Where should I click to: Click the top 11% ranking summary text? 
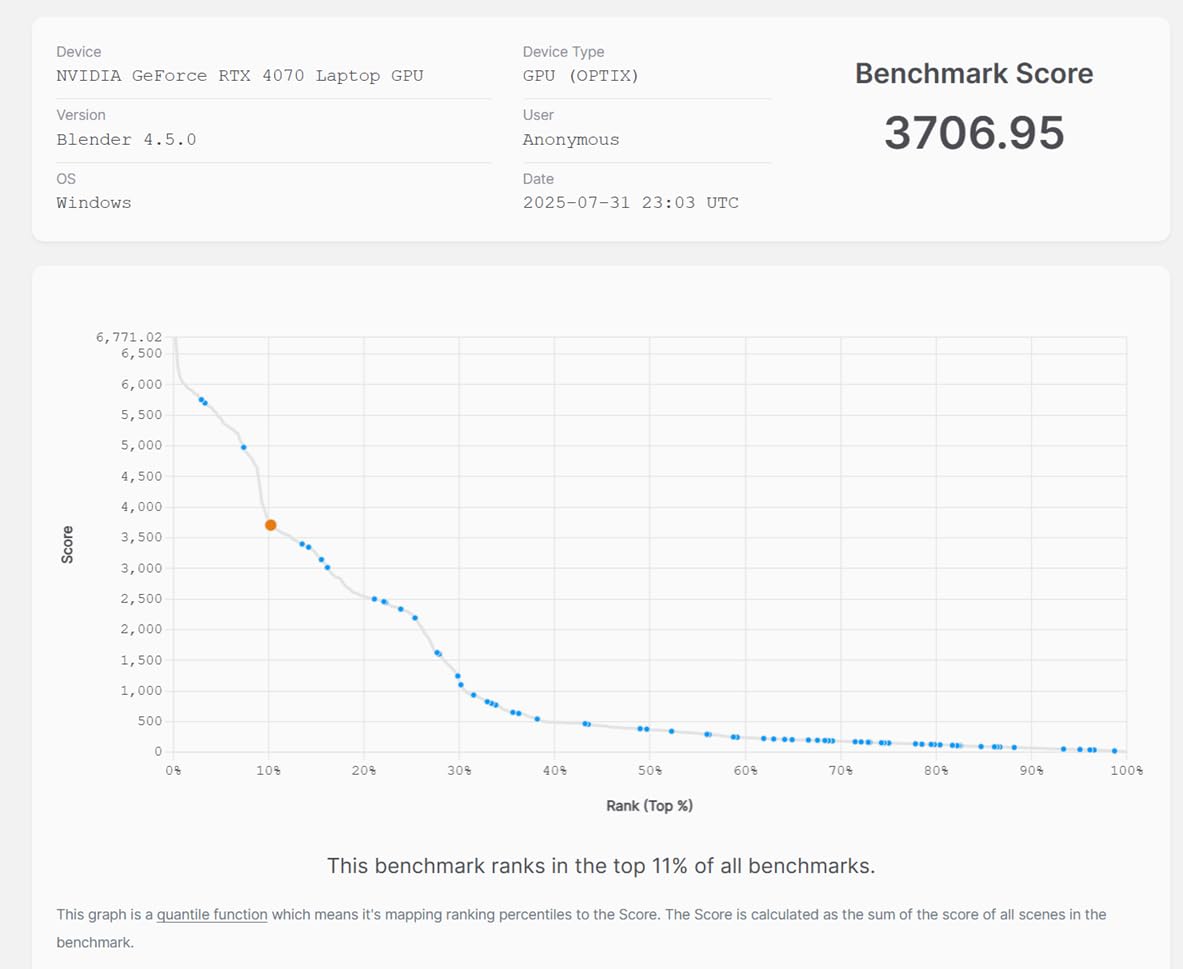click(x=600, y=866)
